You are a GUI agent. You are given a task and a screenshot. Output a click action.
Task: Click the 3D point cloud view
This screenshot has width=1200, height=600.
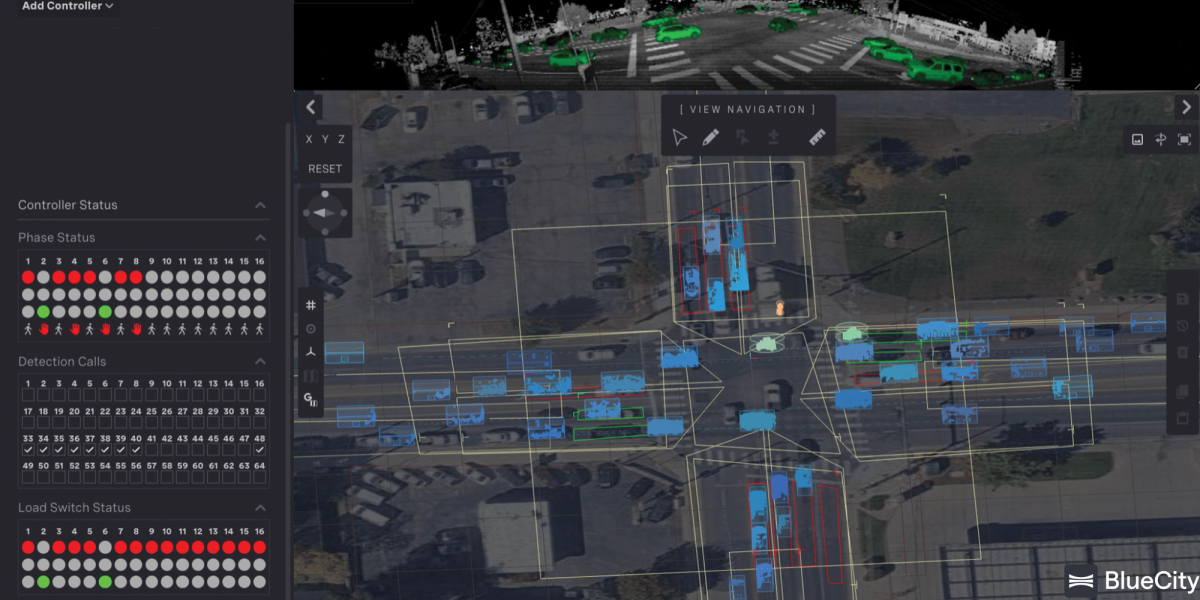click(747, 45)
